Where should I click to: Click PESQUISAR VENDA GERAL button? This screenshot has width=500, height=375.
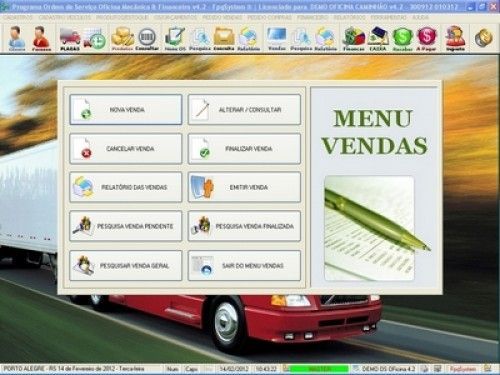click(126, 266)
